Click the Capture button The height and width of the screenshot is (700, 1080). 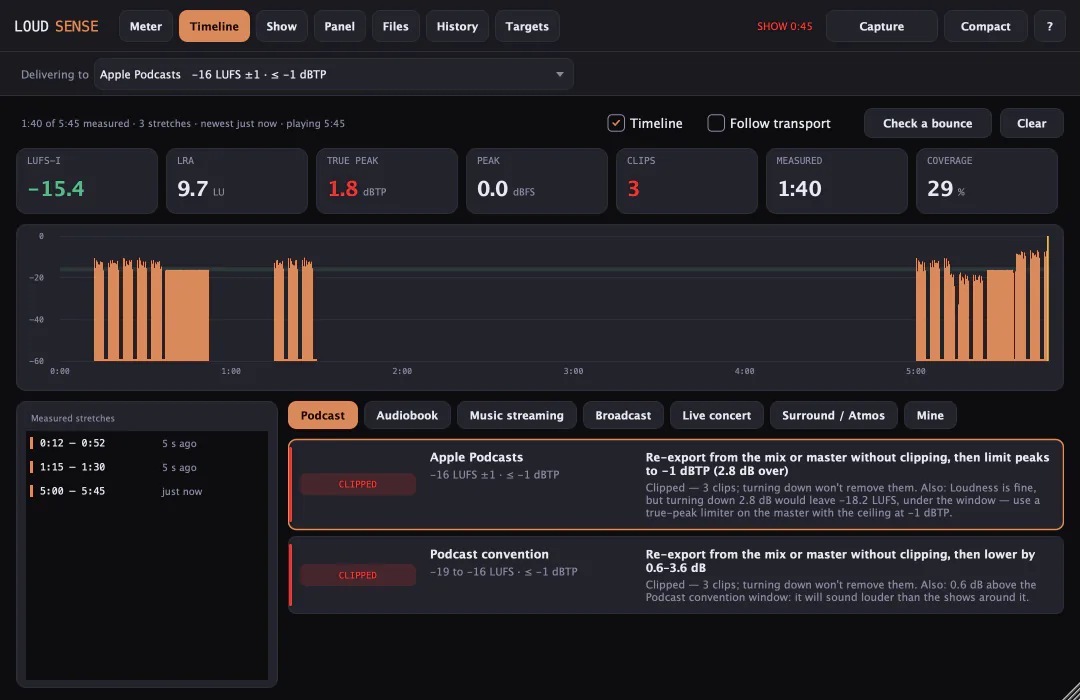pyautogui.click(x=882, y=26)
